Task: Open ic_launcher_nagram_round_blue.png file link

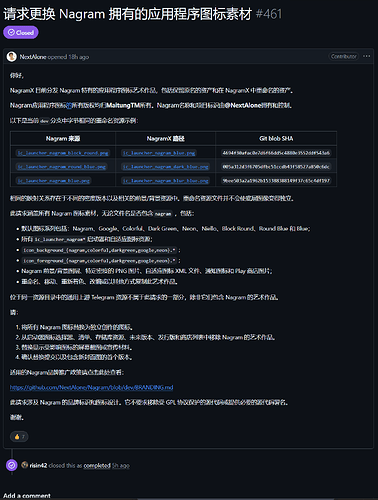Action: (62, 167)
